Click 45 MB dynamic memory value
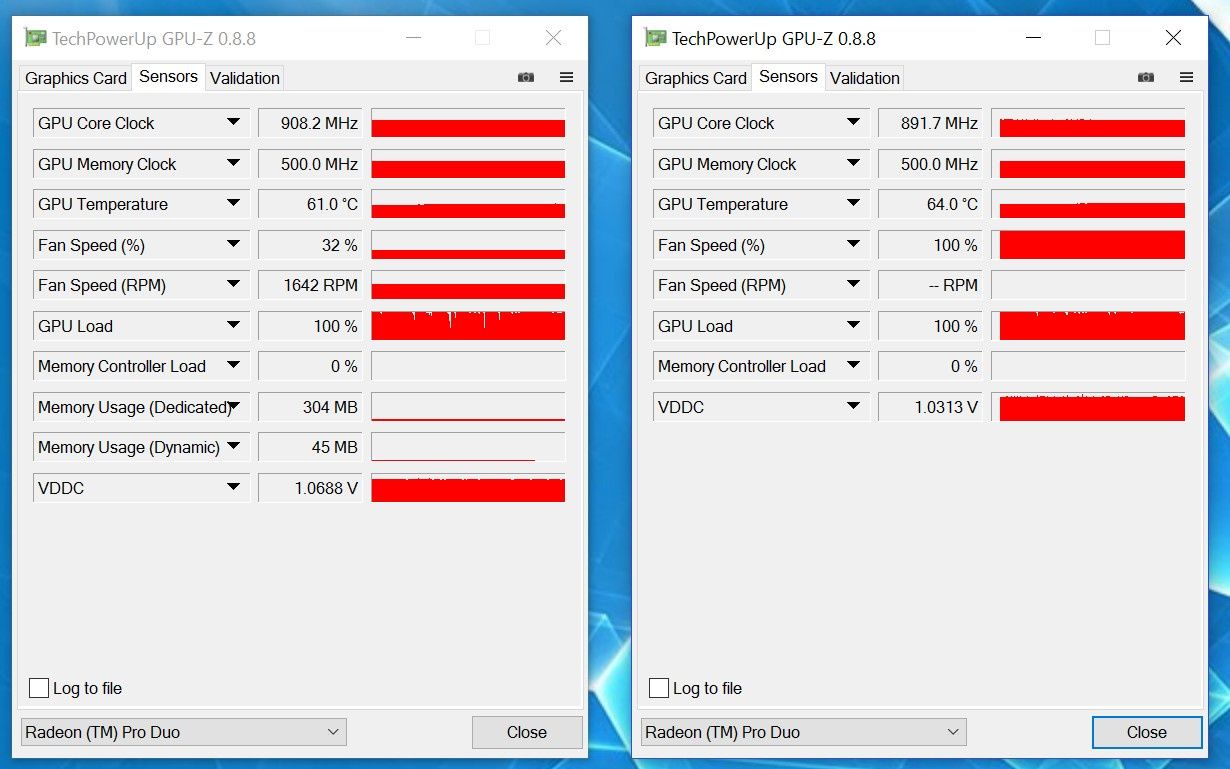1230x769 pixels. pos(311,447)
